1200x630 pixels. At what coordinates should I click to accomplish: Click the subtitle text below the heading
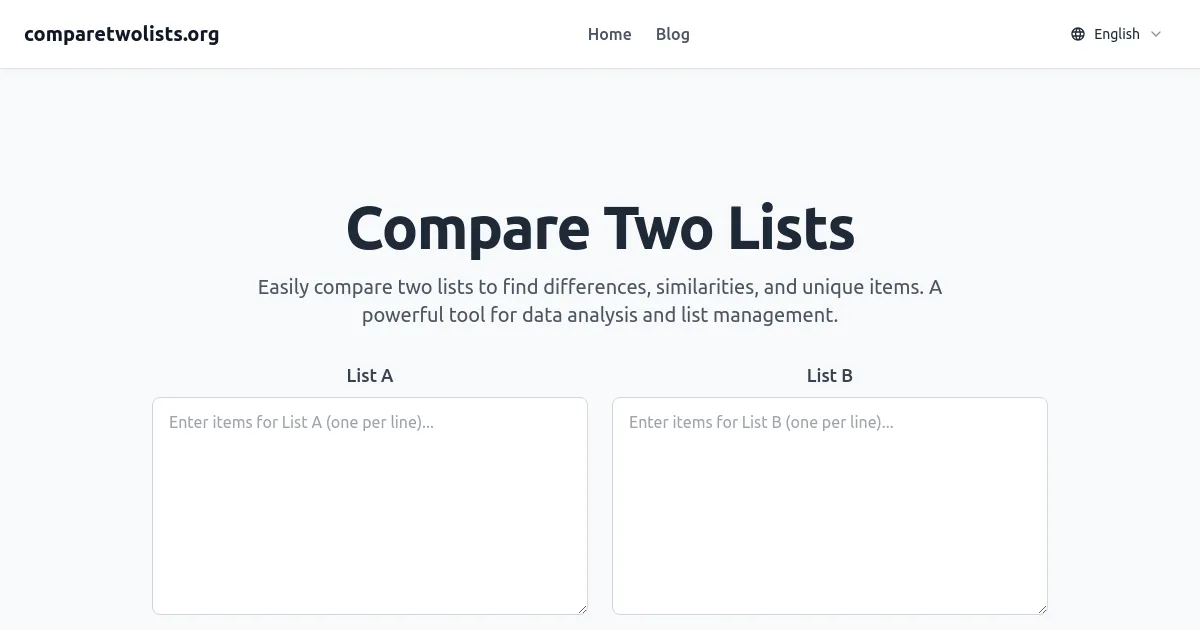tap(600, 300)
